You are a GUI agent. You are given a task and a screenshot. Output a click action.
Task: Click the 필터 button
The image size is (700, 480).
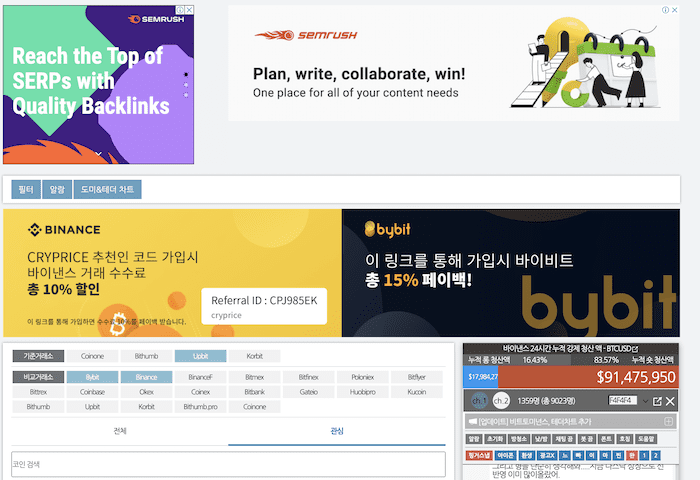pyautogui.click(x=26, y=189)
